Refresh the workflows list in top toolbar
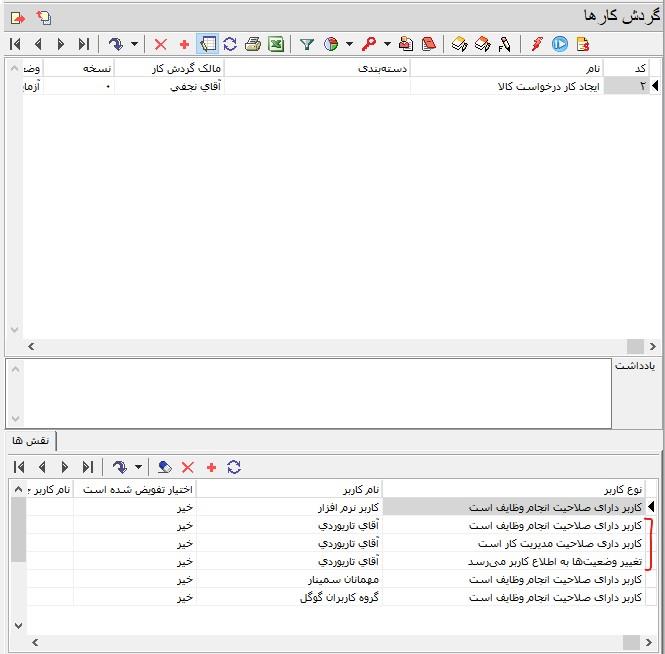Viewport: 665px width, 654px height. pos(230,44)
